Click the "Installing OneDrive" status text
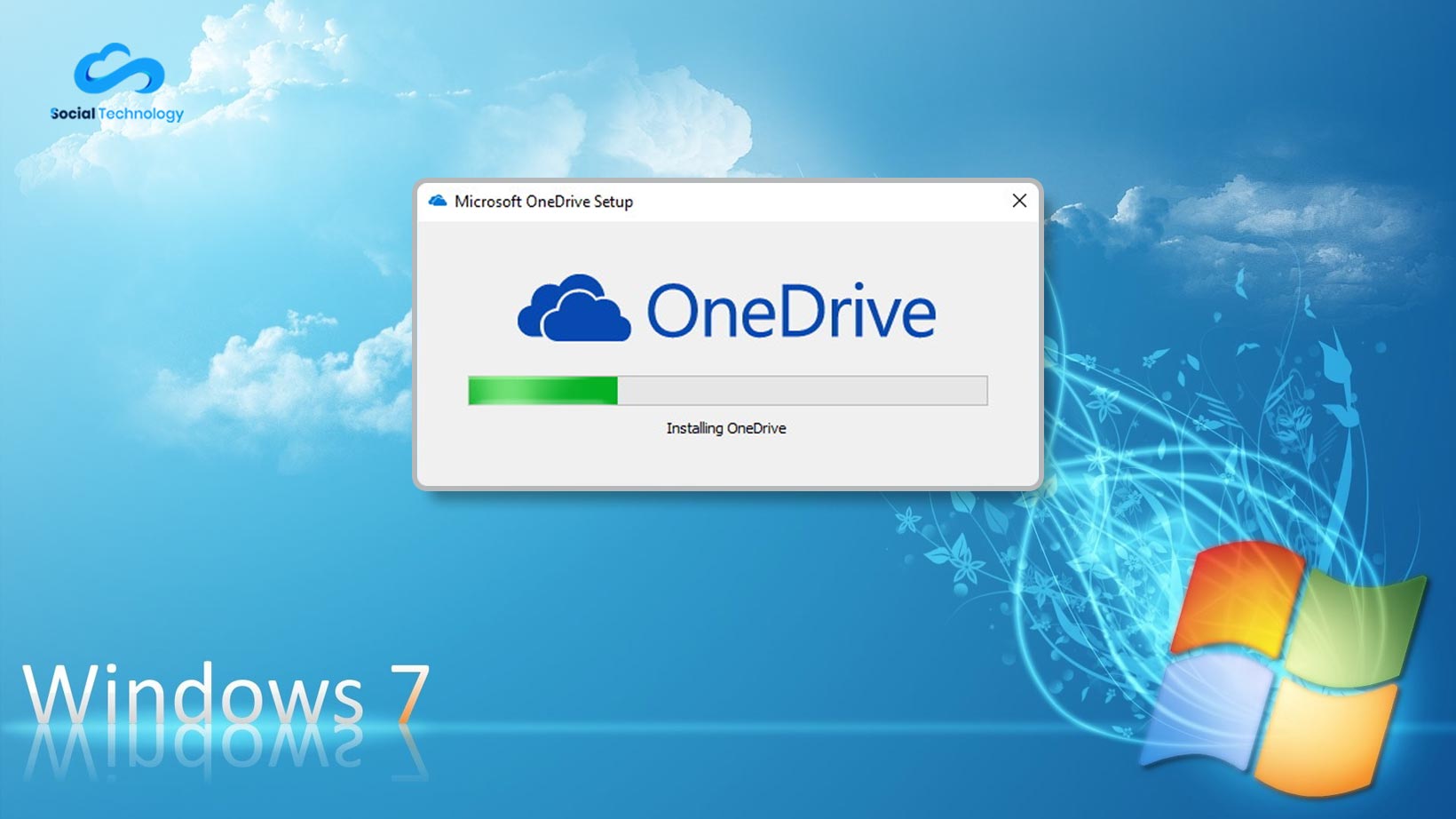Screen dimensions: 1456x819 click(x=726, y=428)
